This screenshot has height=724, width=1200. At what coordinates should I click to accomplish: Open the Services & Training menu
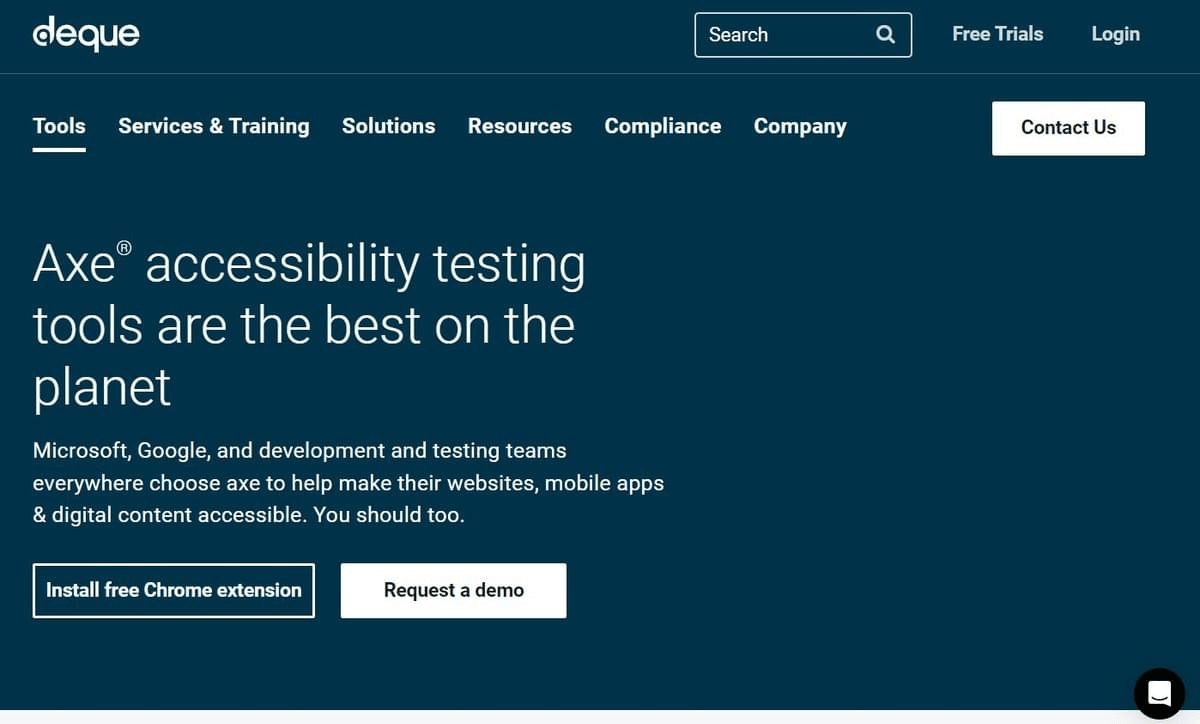pos(214,126)
